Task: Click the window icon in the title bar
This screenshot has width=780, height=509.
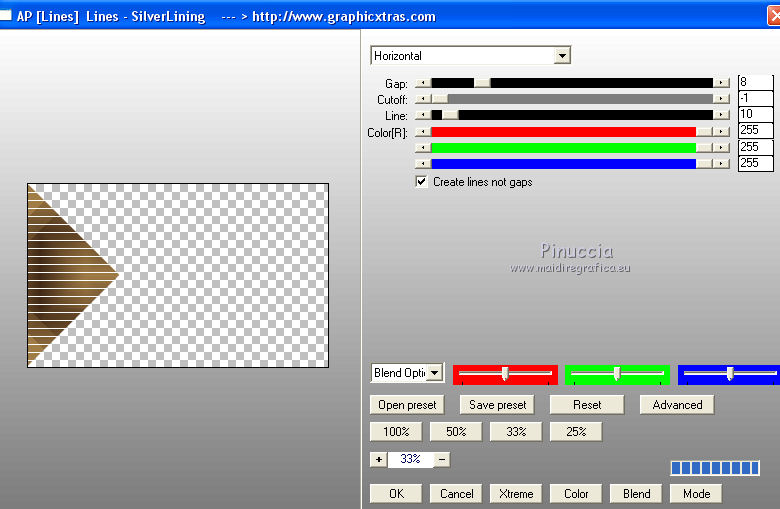Action: [x=5, y=15]
